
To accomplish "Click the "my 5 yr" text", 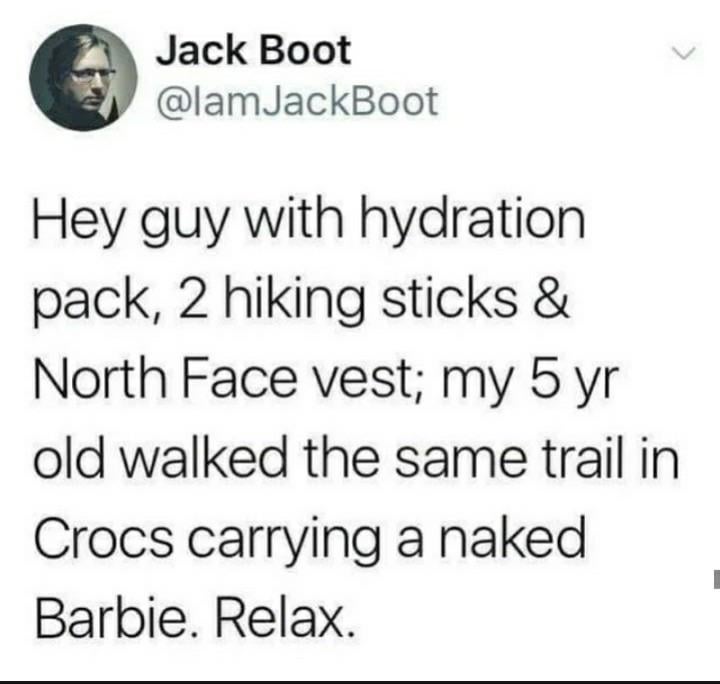I will pos(527,383).
